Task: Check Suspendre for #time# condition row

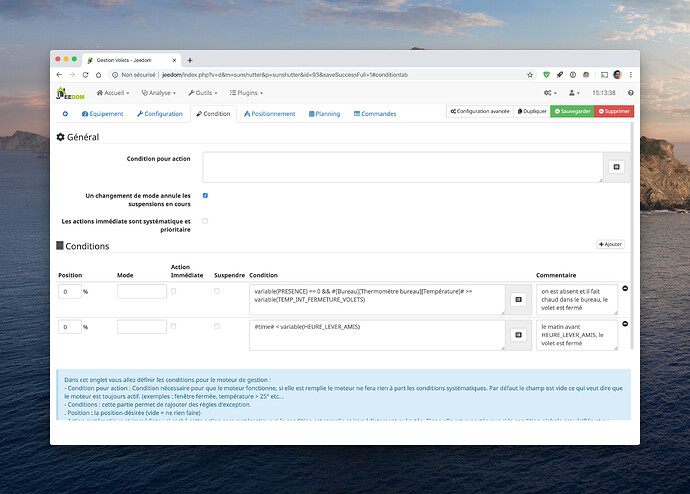Action: pyautogui.click(x=217, y=326)
